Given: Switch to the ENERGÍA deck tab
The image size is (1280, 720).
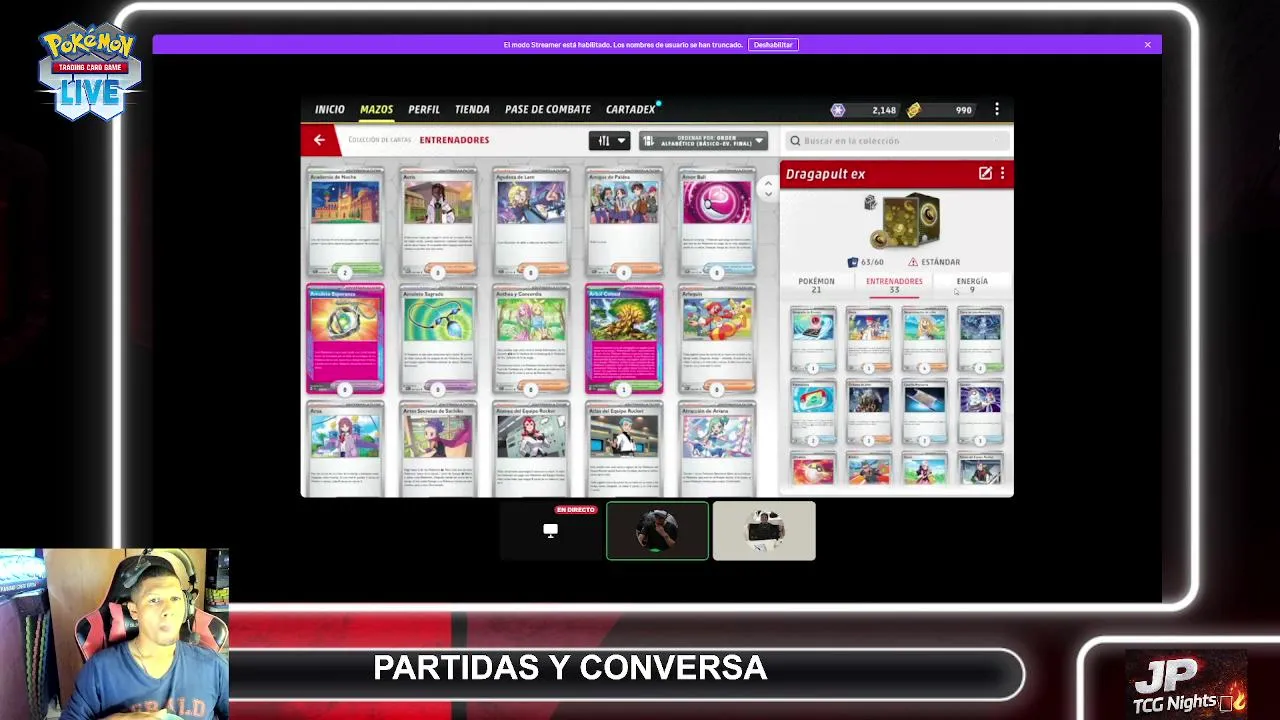Looking at the screenshot, I should (972, 284).
